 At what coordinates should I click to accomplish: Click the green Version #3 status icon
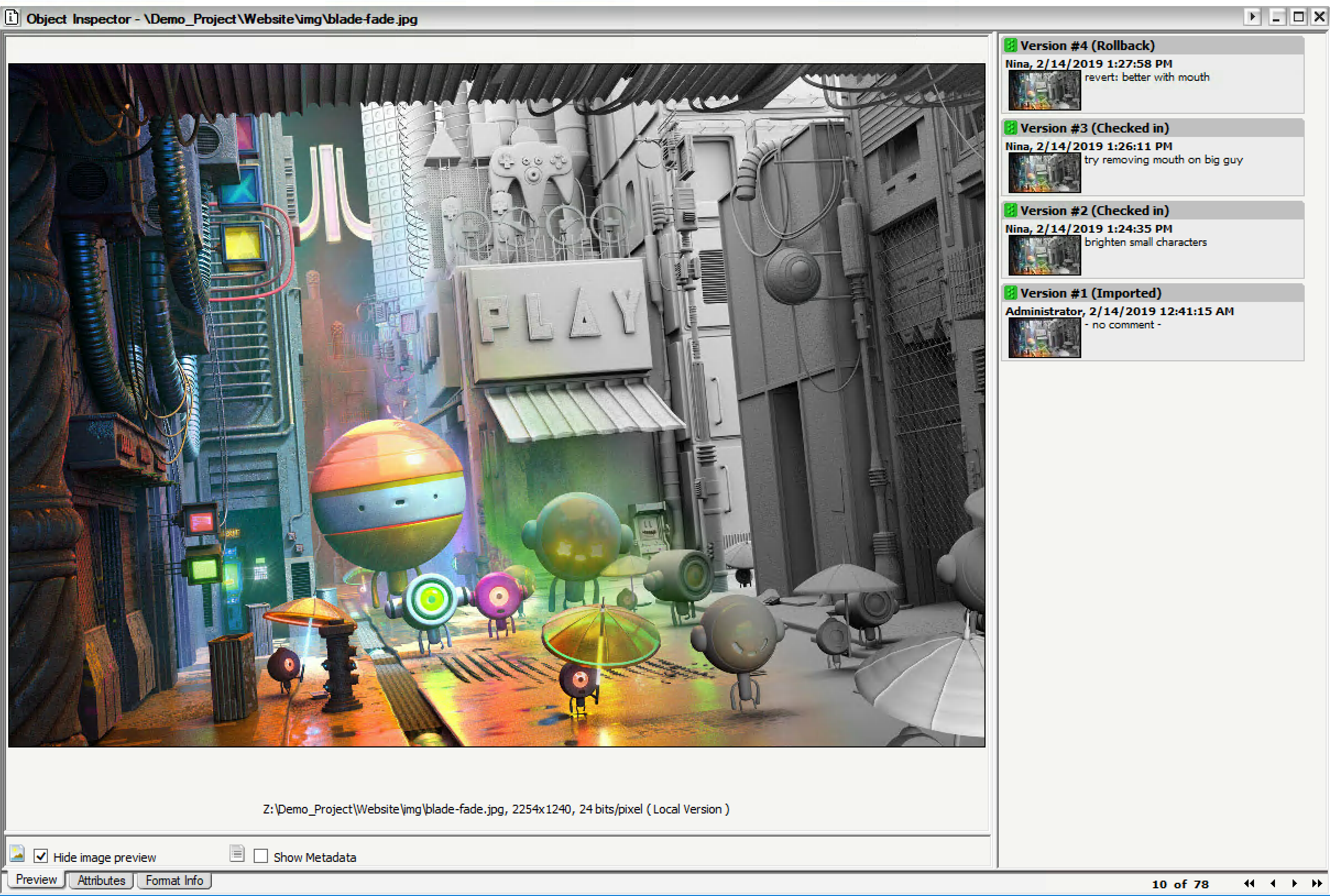click(1010, 128)
